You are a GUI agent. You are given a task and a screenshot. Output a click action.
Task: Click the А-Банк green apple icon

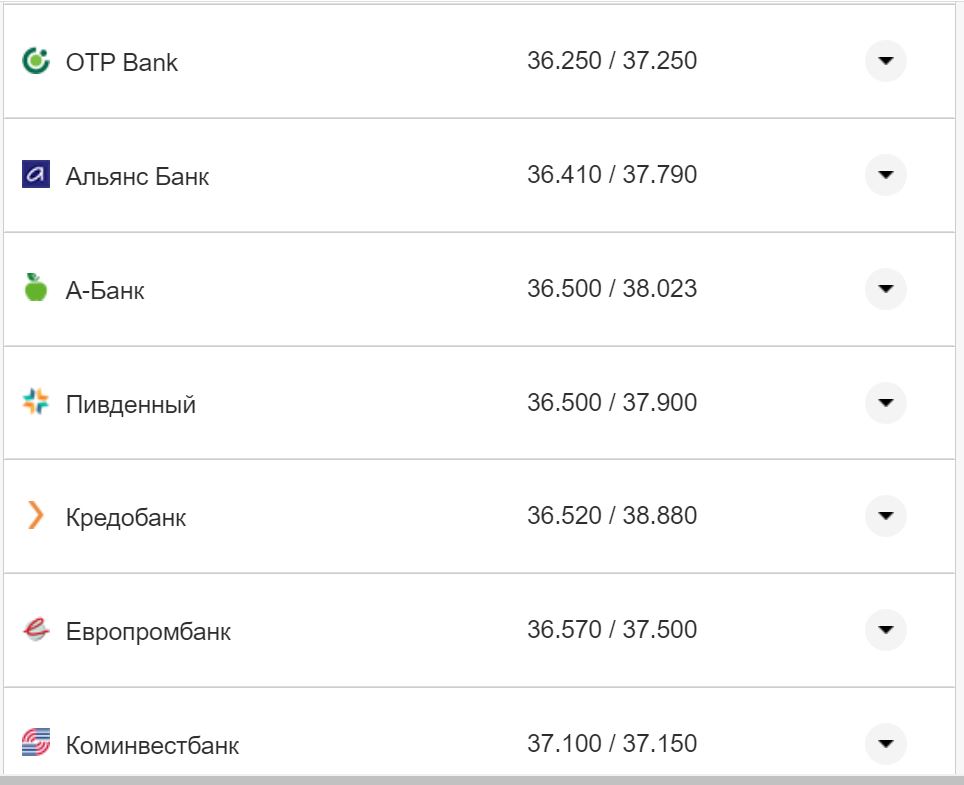(x=35, y=289)
